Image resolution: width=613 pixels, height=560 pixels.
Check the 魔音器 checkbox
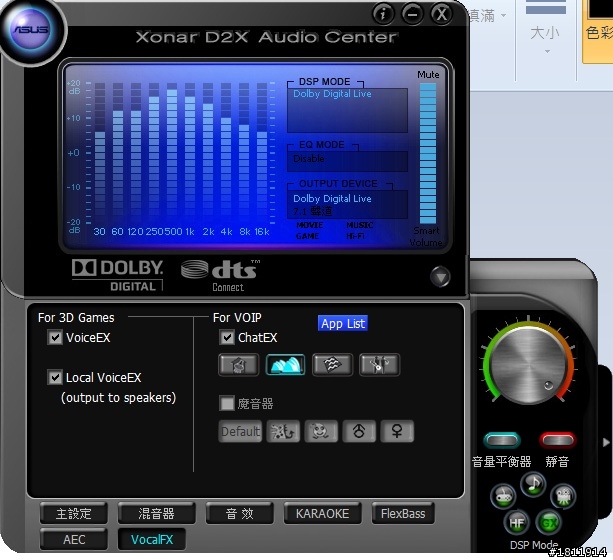pos(227,403)
